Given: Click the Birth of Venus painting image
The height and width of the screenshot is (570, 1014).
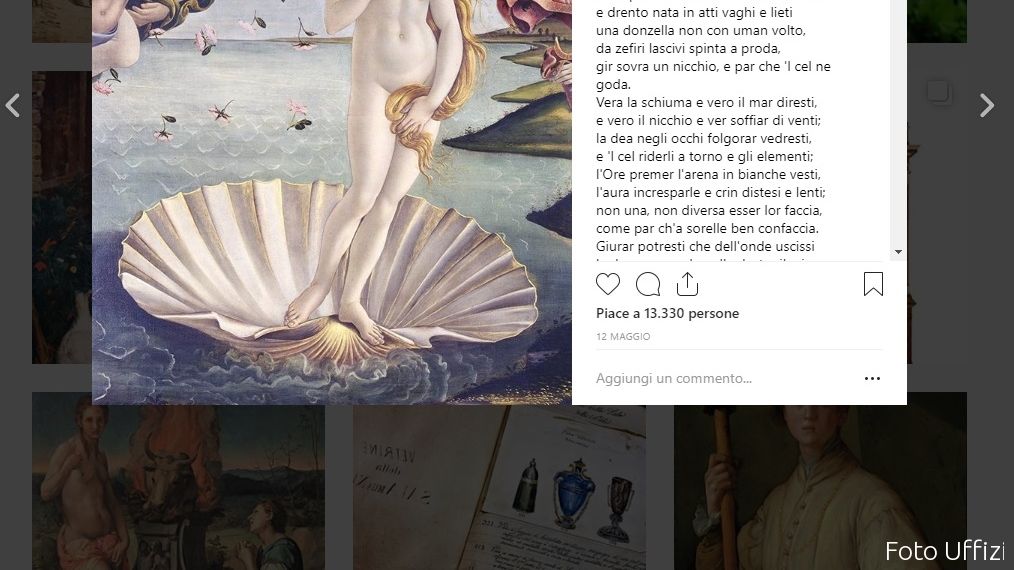Looking at the screenshot, I should click(332, 202).
